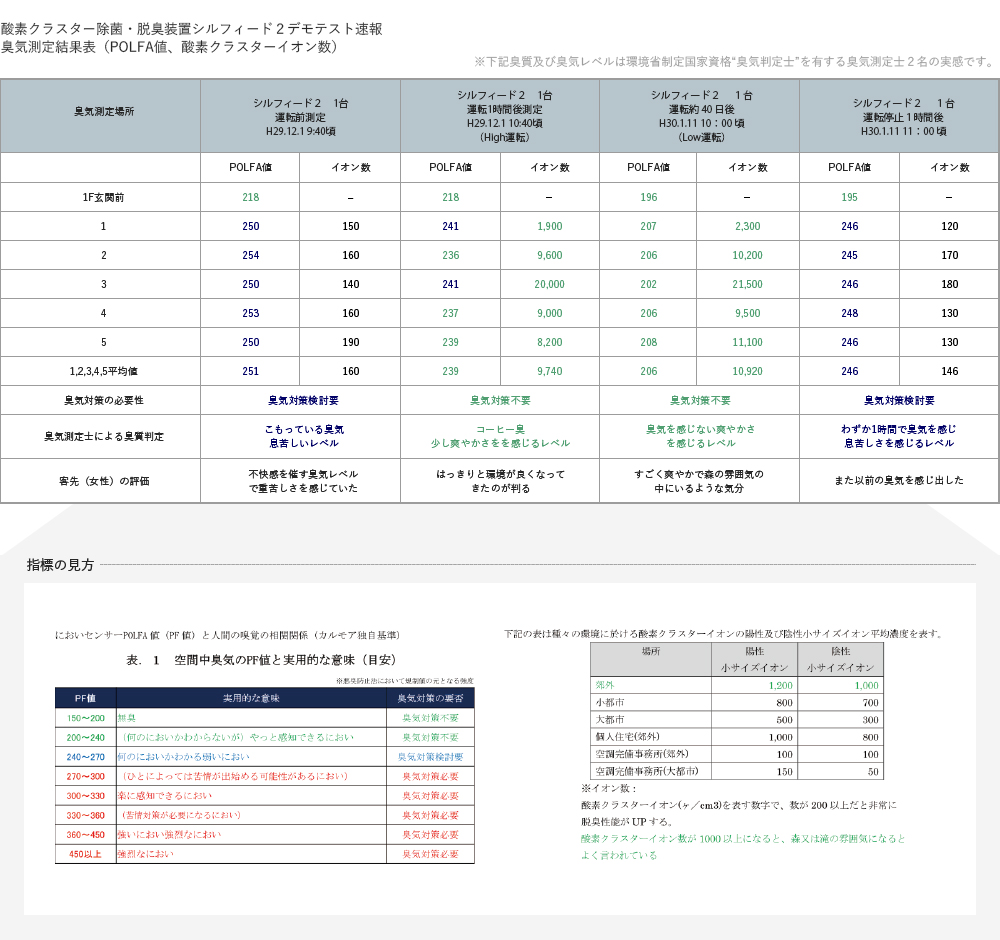Viewport: 1000px width, 940px height.
Task: Select the negative ion value 700
Action: (871, 703)
